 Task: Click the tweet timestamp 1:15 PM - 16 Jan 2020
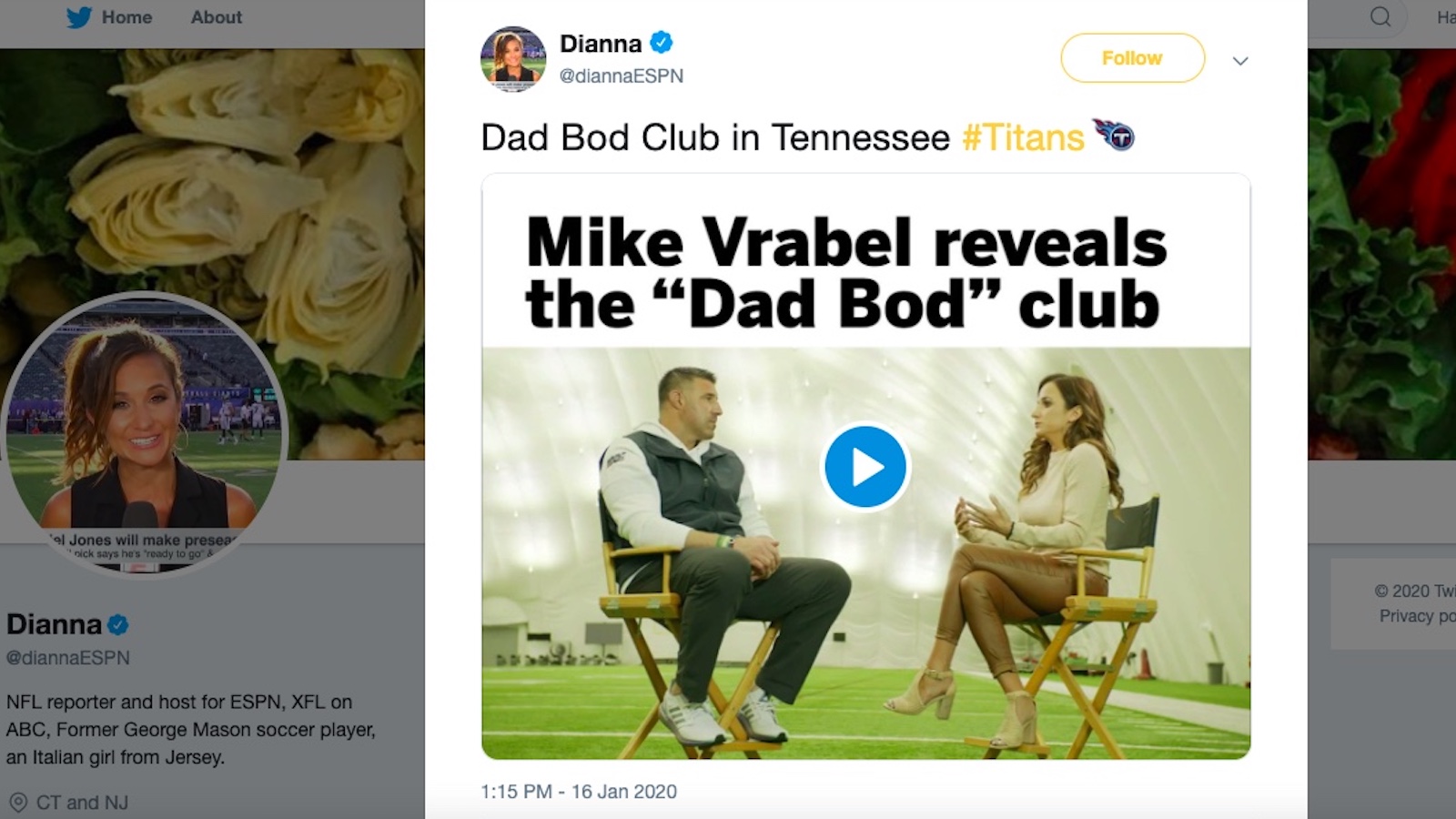tap(579, 792)
